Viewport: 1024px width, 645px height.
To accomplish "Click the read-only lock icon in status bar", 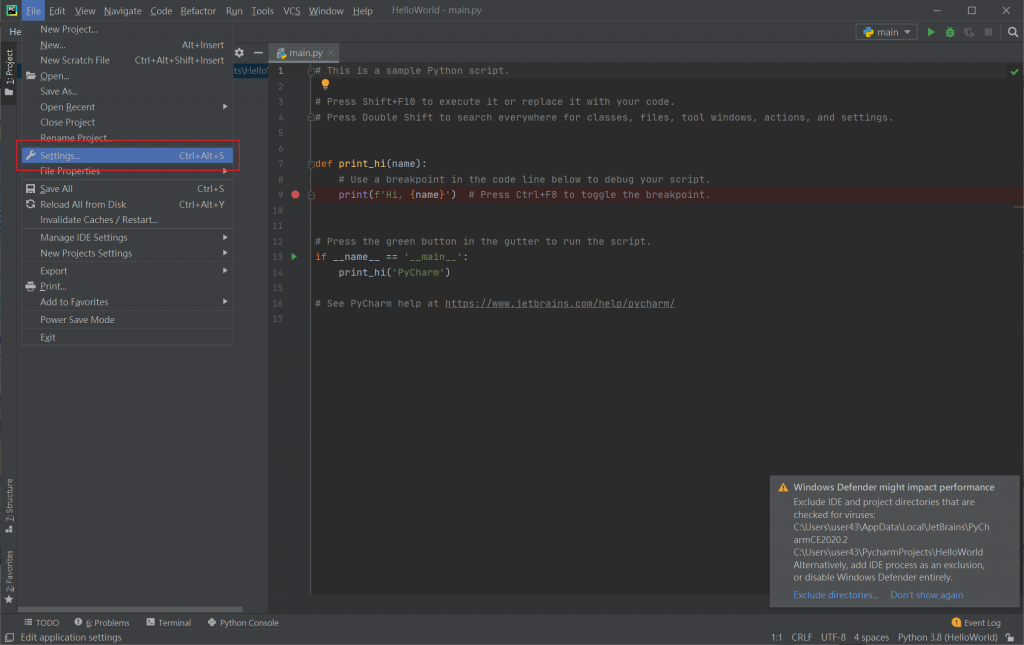I will click(1010, 638).
